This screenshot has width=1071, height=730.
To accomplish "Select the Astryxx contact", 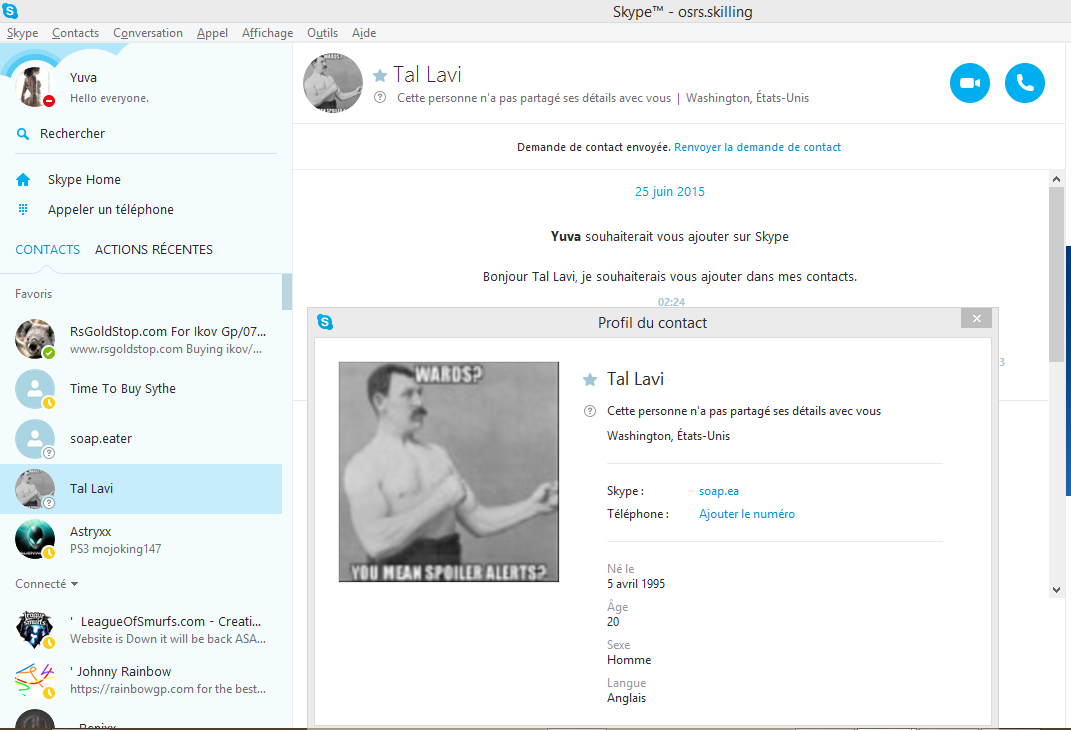I will pos(141,539).
